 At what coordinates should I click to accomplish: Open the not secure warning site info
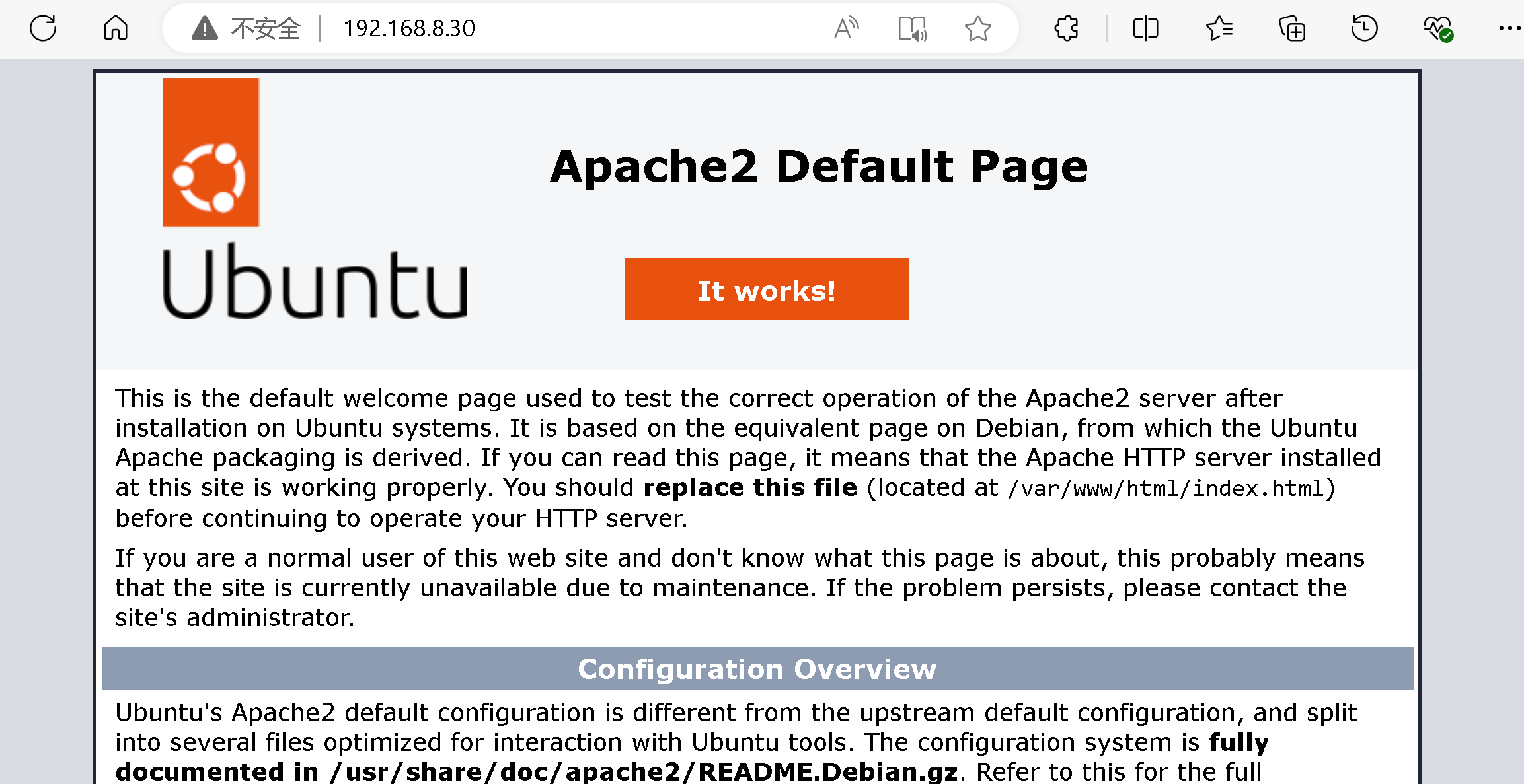pyautogui.click(x=246, y=28)
